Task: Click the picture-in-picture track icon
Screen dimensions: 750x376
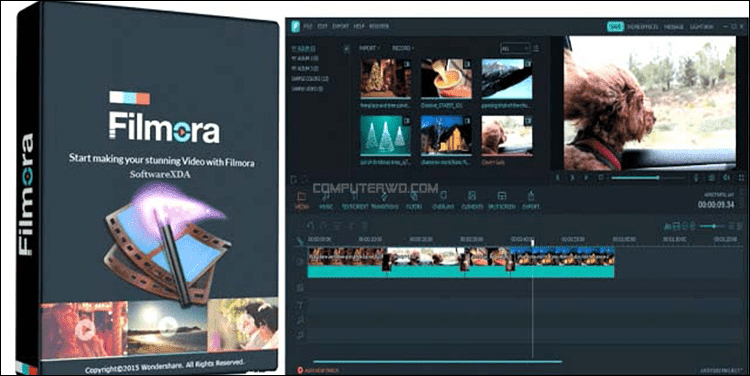Action: (300, 288)
